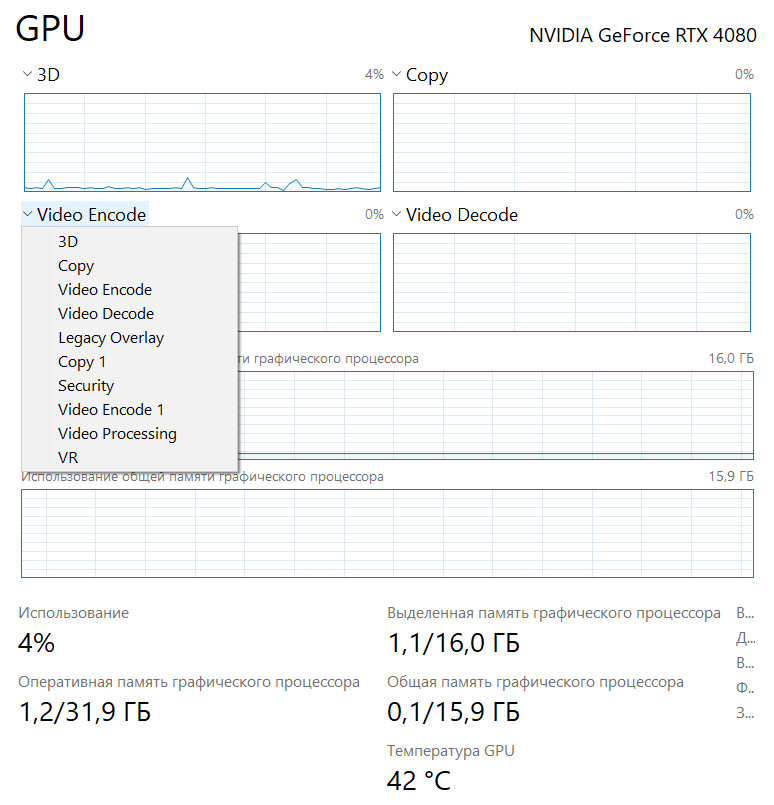Click the GPU temperature value
774x805 pixels.
point(419,780)
